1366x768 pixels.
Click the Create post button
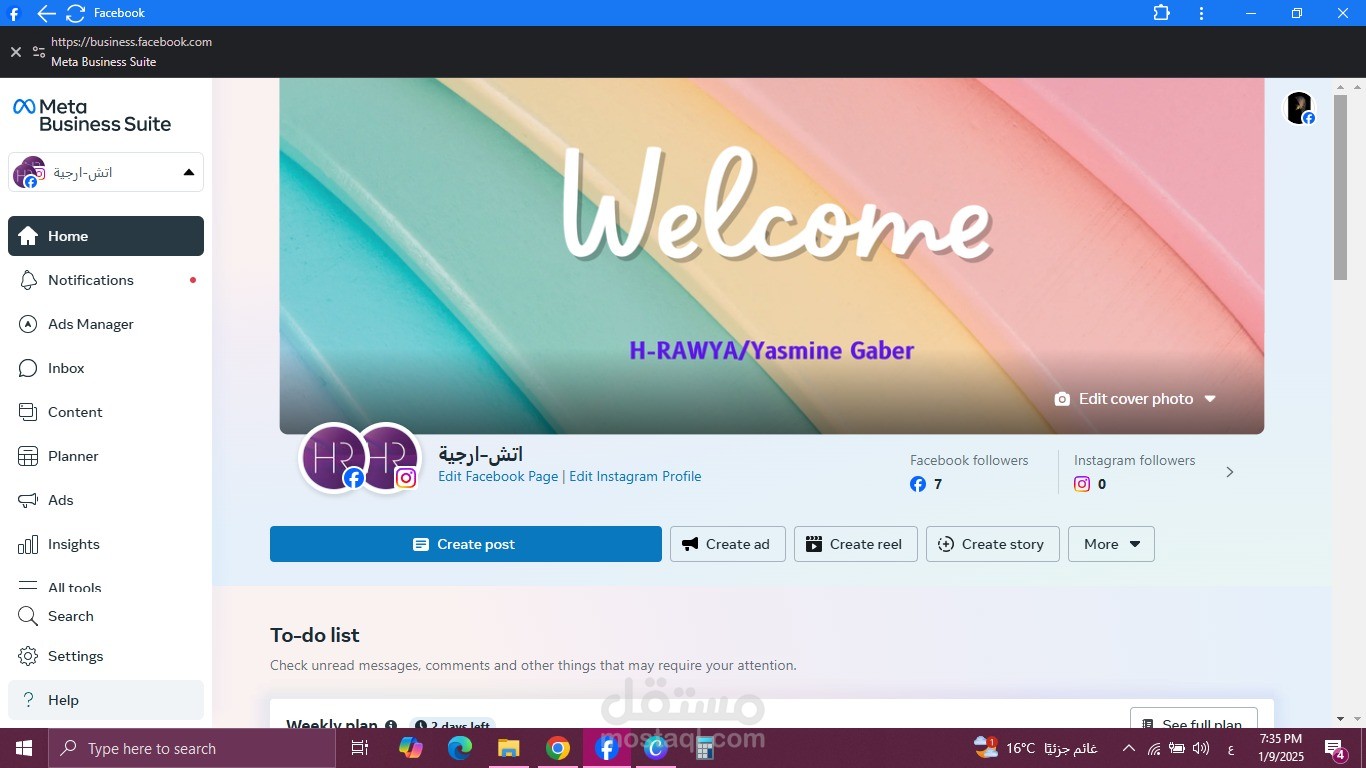[466, 544]
